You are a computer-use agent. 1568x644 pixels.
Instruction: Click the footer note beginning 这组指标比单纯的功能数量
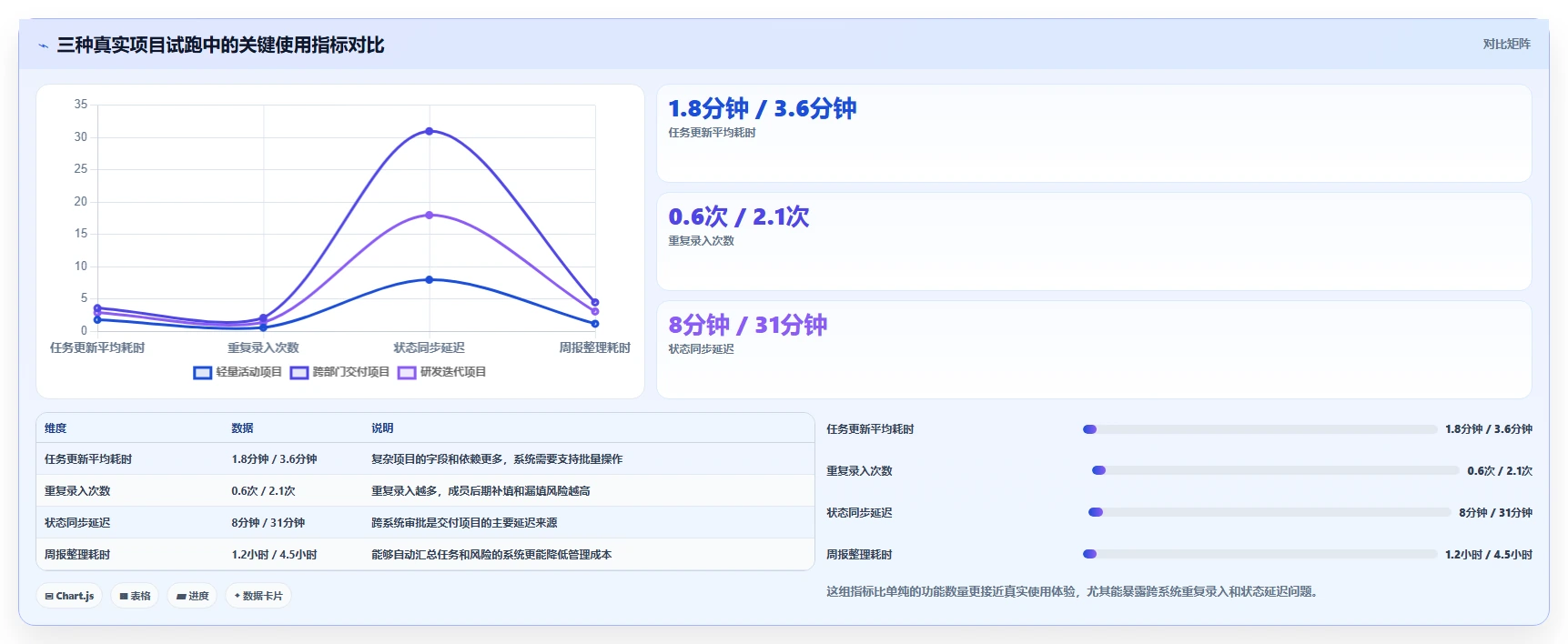click(1072, 591)
